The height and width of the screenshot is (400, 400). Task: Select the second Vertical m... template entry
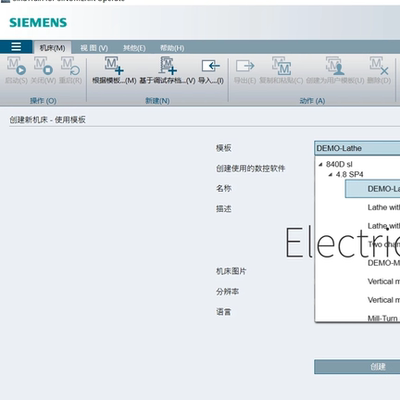pos(384,300)
